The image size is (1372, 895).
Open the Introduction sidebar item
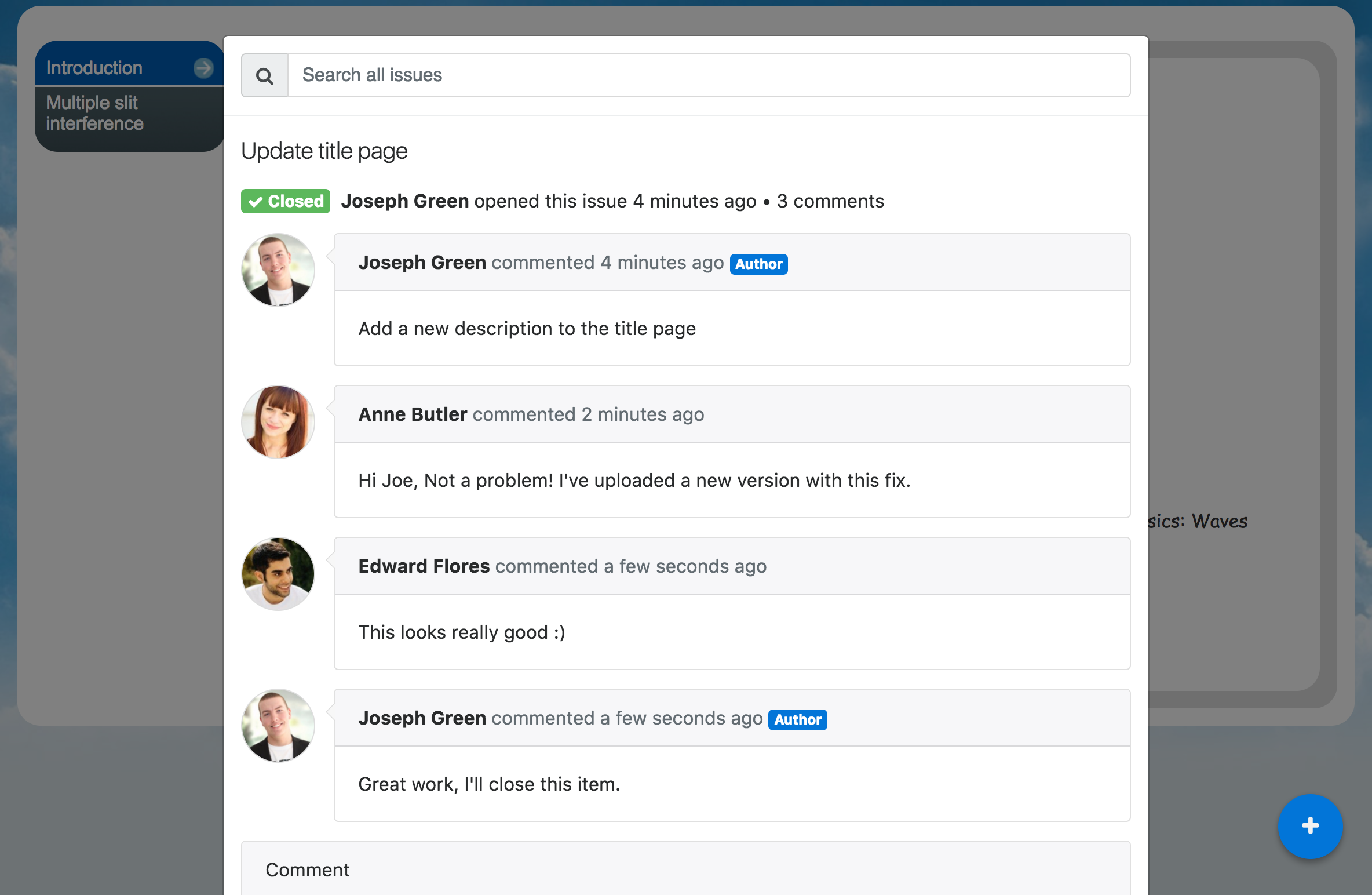94,68
